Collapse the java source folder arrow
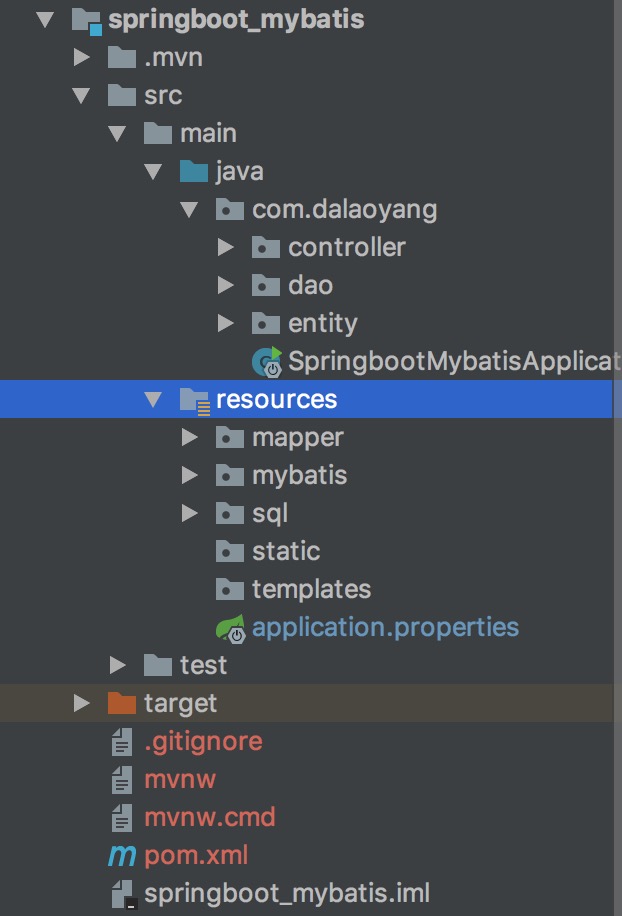Image resolution: width=622 pixels, height=916 pixels. tap(154, 172)
